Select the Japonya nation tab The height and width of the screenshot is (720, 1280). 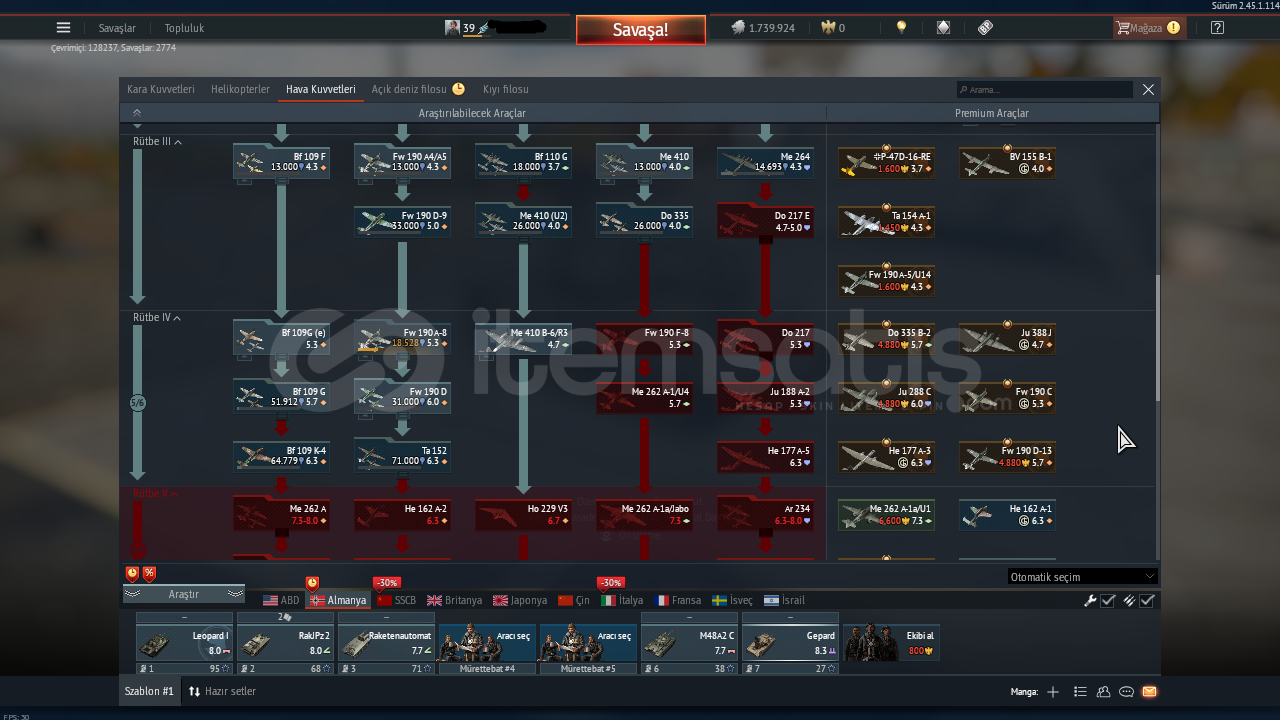[x=520, y=600]
